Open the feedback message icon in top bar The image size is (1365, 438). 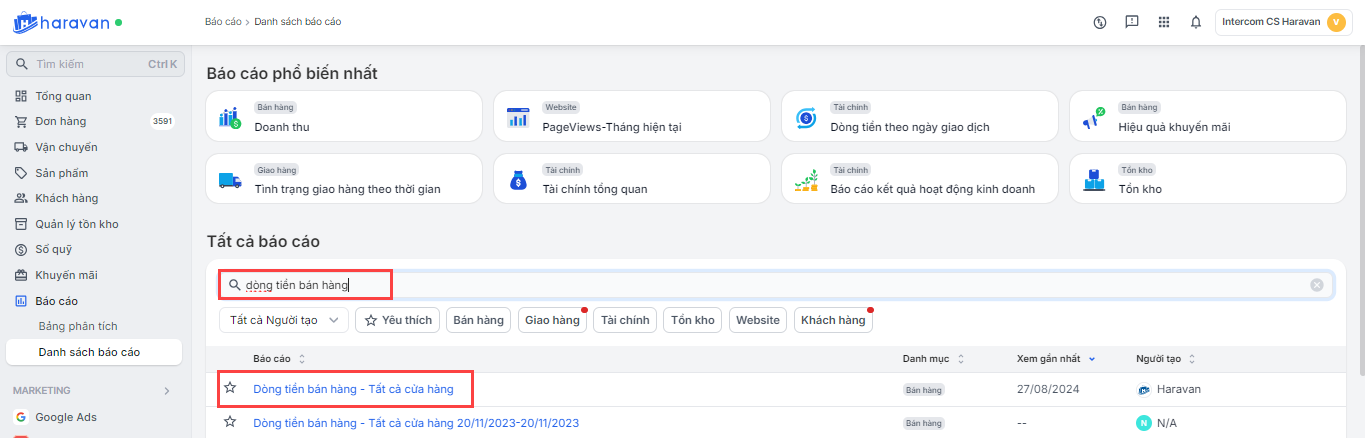[x=1132, y=22]
